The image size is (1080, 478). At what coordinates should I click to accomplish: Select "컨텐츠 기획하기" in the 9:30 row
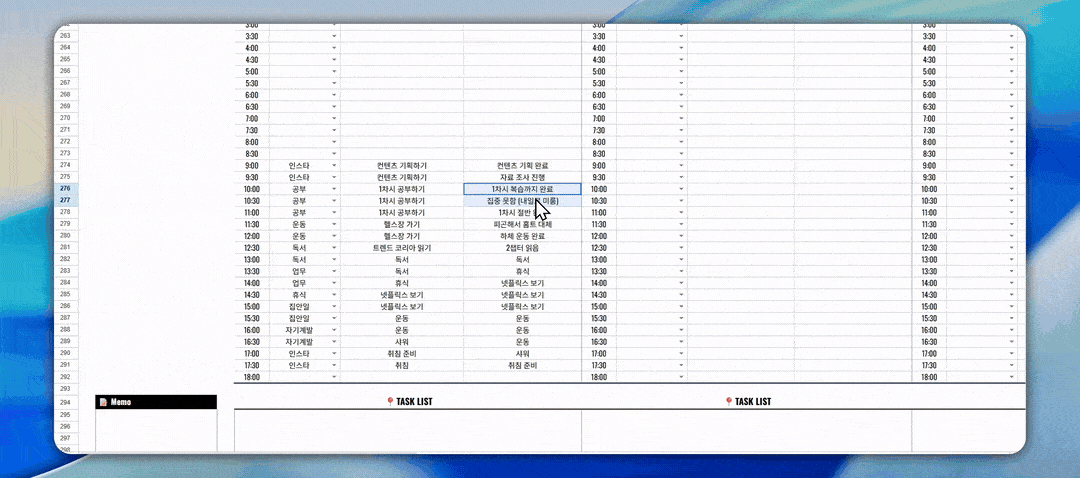[x=402, y=178]
